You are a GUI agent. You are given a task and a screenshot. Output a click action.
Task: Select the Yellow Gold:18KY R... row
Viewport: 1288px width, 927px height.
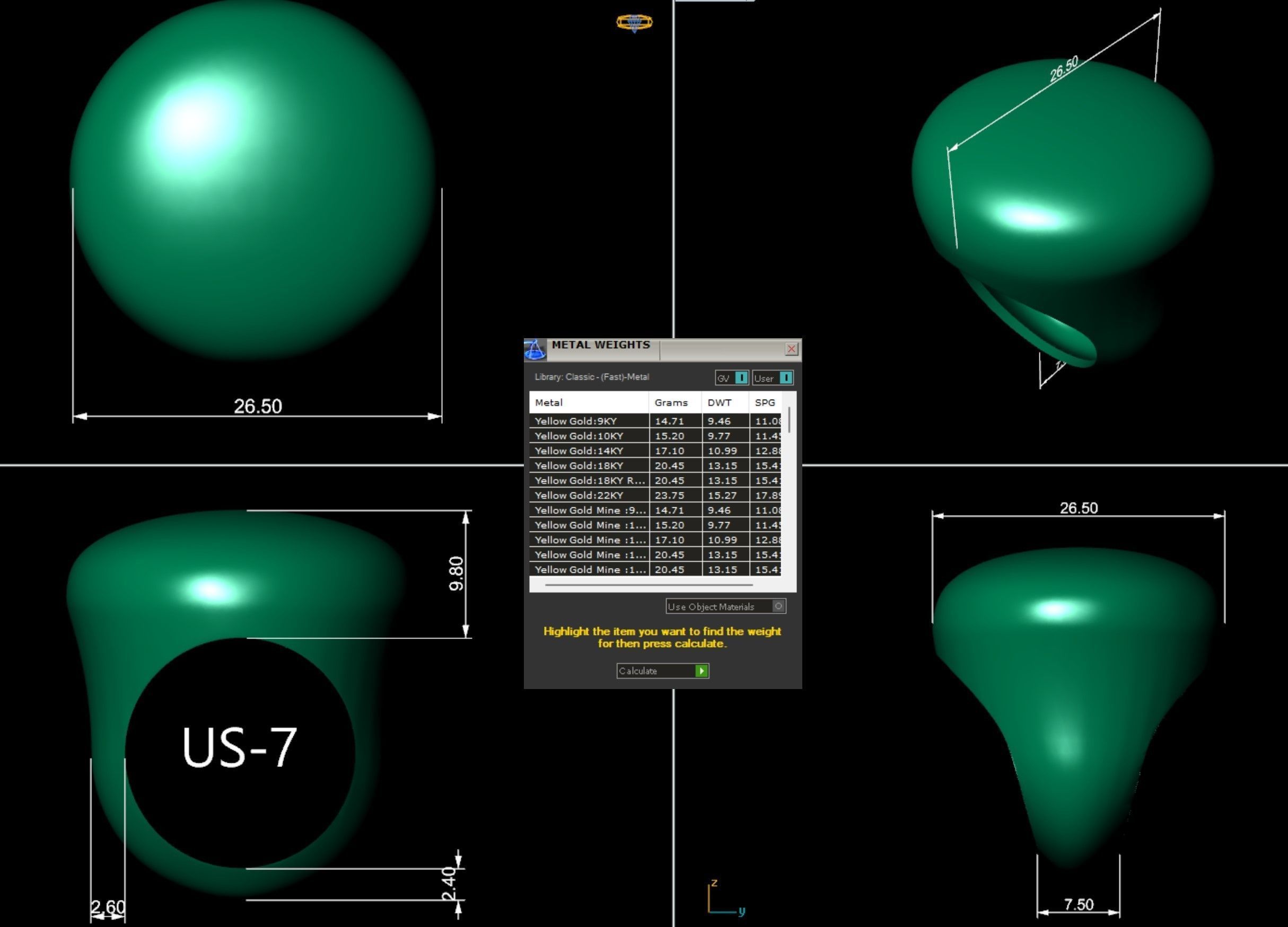(x=655, y=480)
